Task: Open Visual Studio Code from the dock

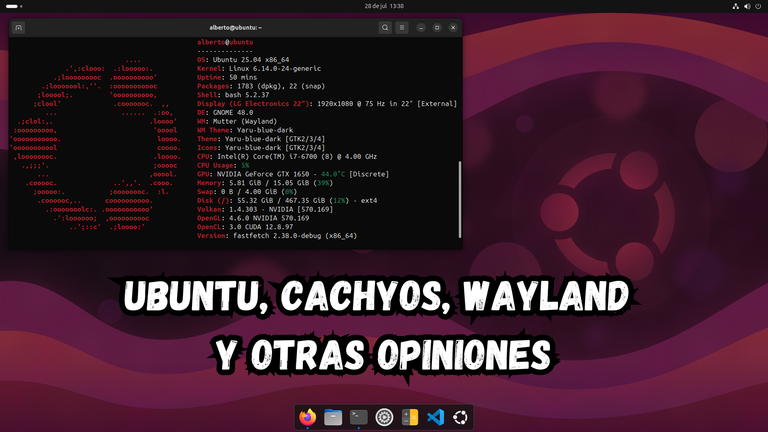Action: click(435, 417)
